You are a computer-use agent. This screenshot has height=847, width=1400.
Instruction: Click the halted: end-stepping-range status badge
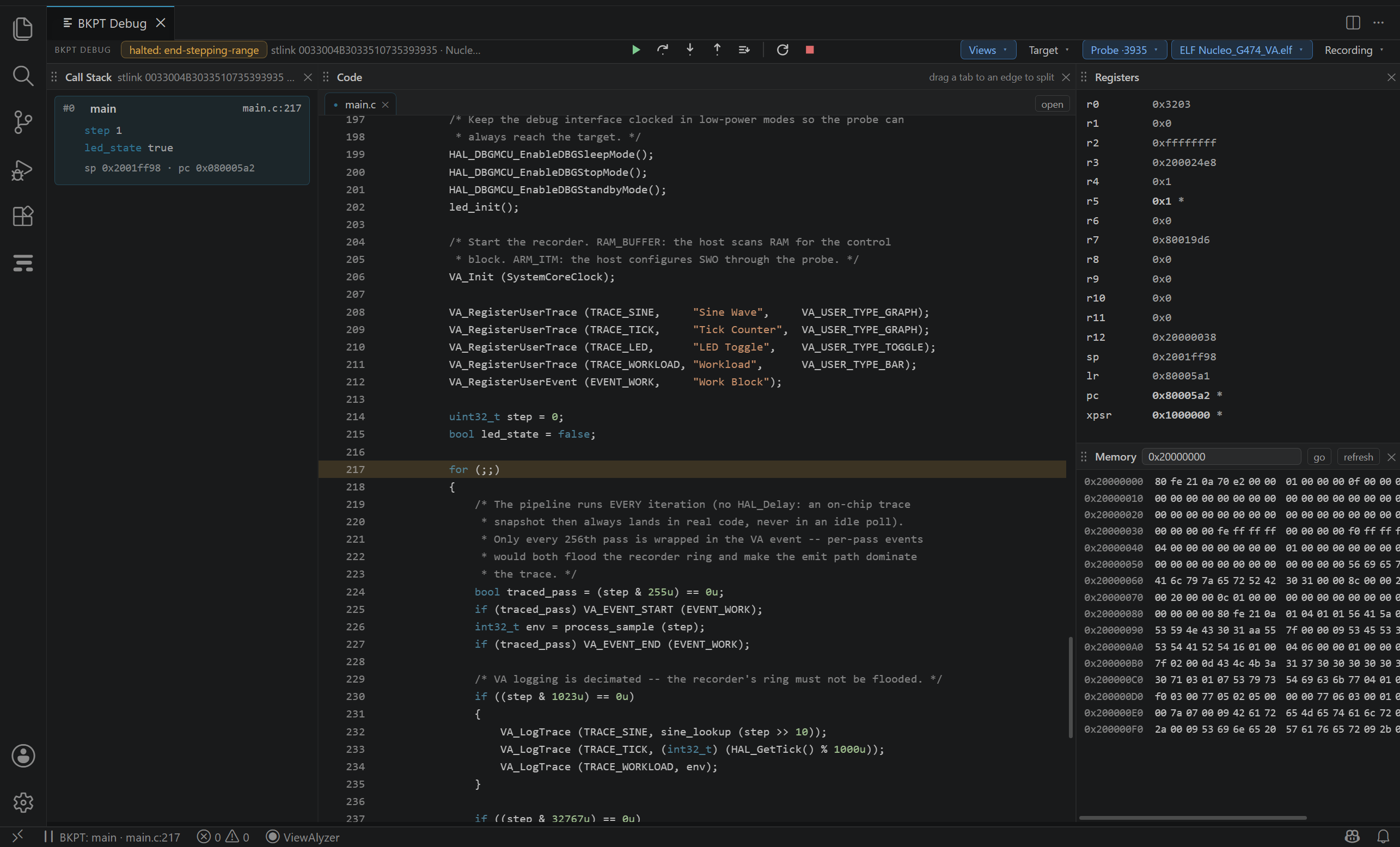tap(194, 50)
